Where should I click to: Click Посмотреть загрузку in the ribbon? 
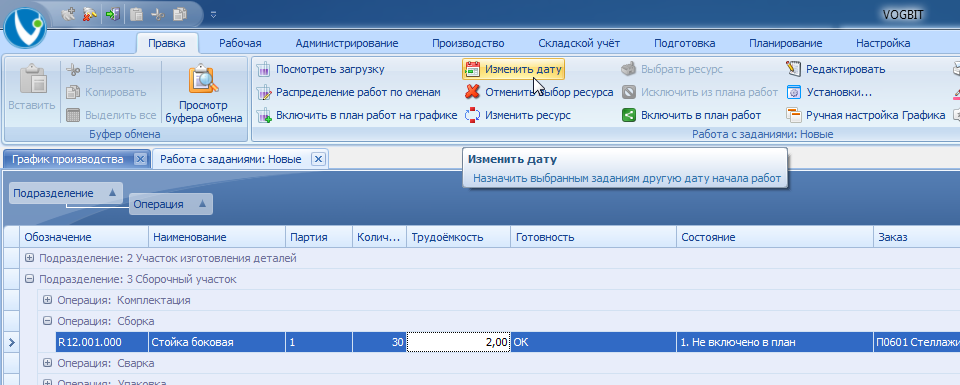[320, 69]
